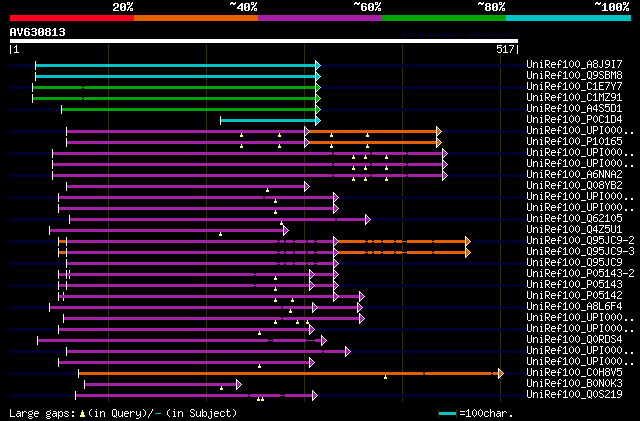Click the cyan alignment bar of Q9SBM8
Screen dimensions: 640x421
coord(176,76)
